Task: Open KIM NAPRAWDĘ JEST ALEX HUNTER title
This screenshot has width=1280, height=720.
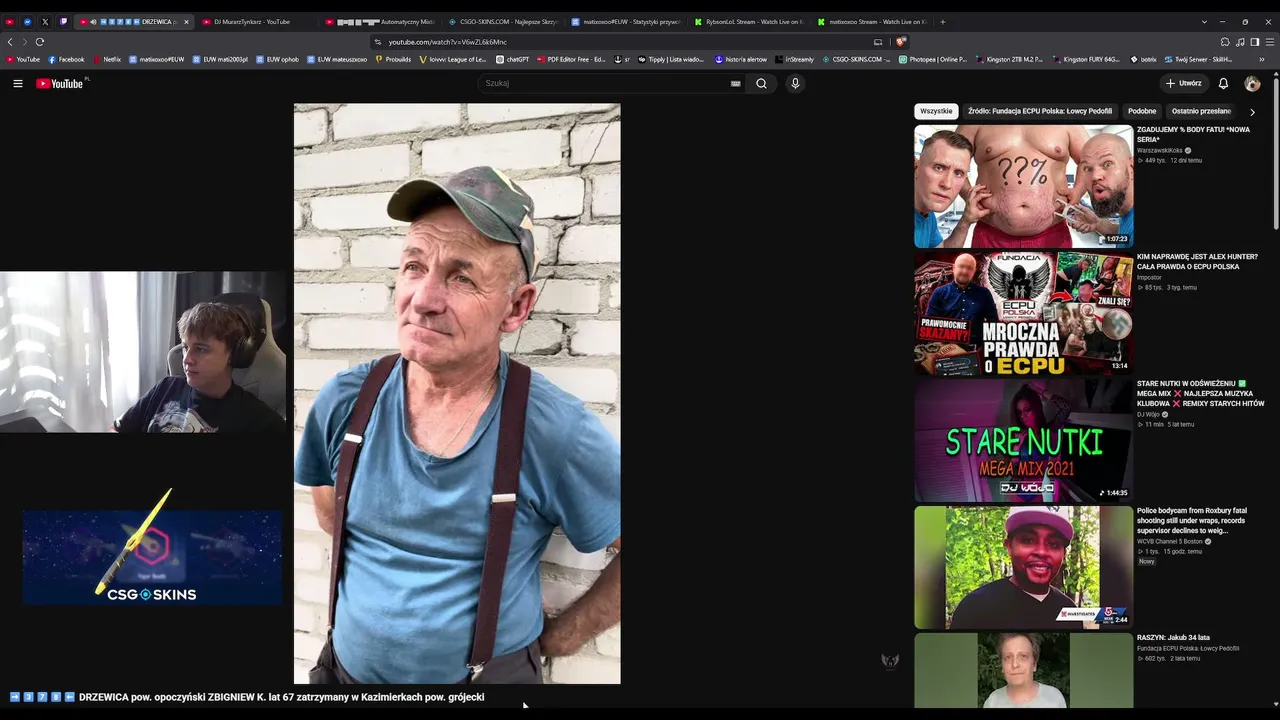Action: coord(1197,262)
